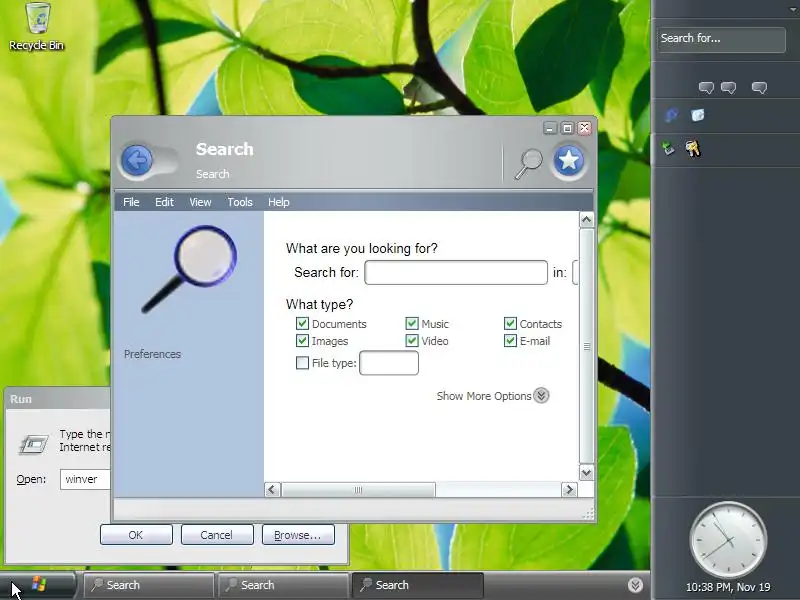This screenshot has width=800, height=600.
Task: Enable the File type checkbox
Action: point(302,363)
